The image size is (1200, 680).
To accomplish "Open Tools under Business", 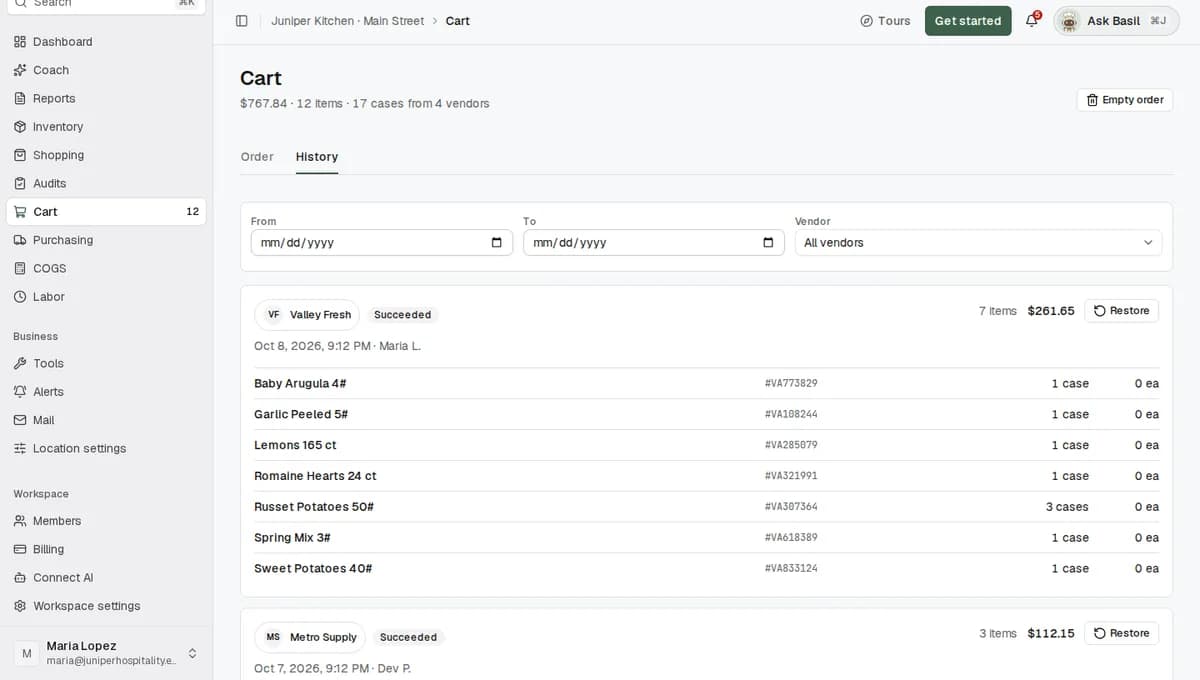I will 106,364.
